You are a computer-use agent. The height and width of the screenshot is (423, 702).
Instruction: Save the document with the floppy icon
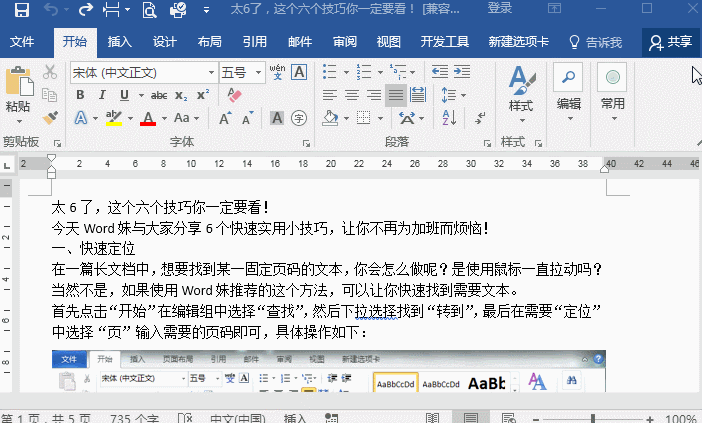21,9
